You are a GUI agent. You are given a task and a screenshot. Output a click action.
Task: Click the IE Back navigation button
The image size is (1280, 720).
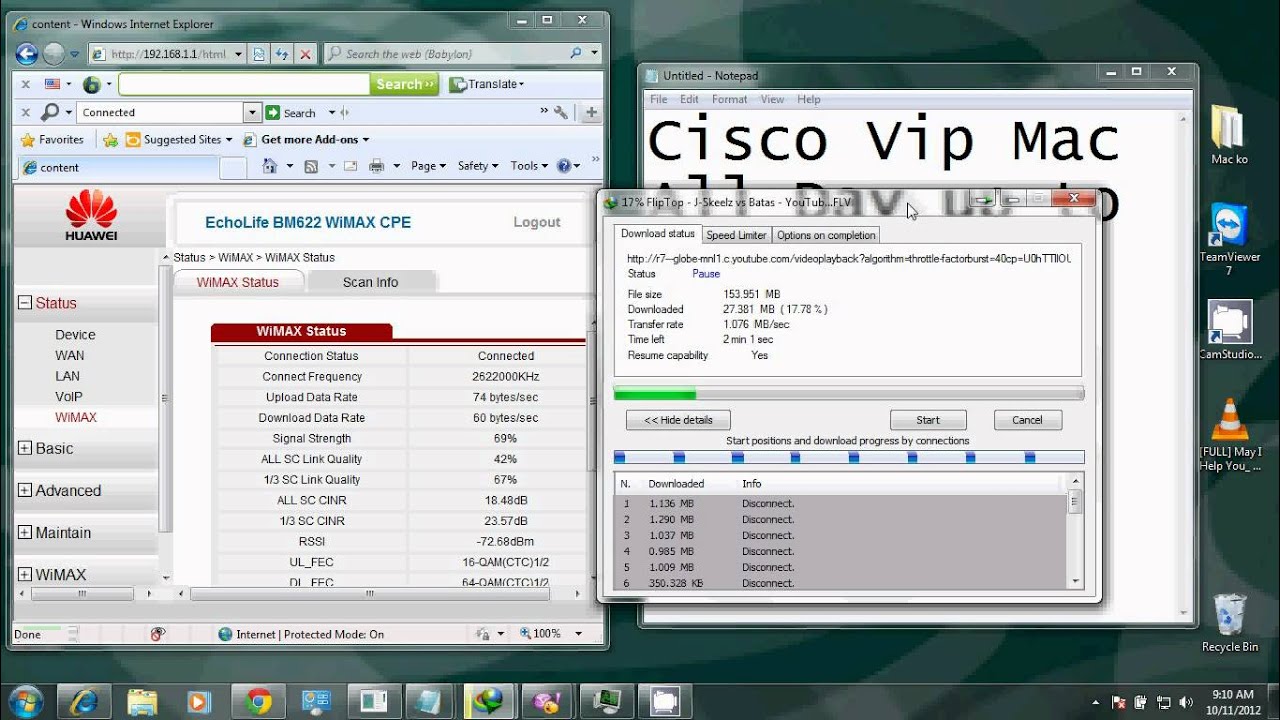pyautogui.click(x=27, y=54)
